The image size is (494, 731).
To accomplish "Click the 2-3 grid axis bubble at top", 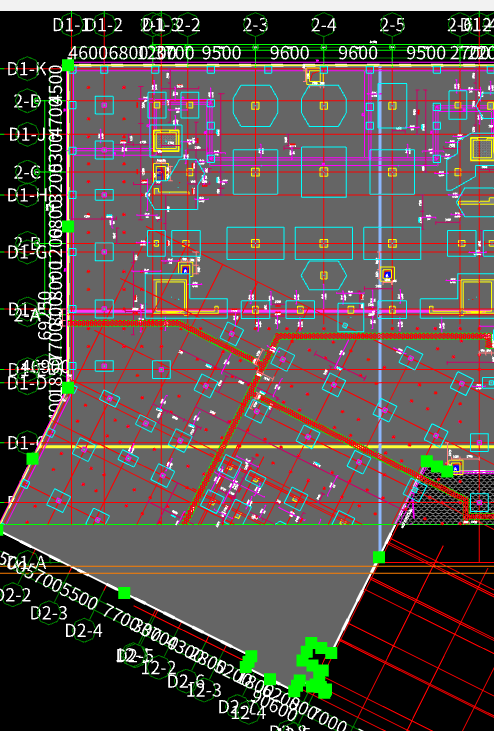I will tap(255, 25).
